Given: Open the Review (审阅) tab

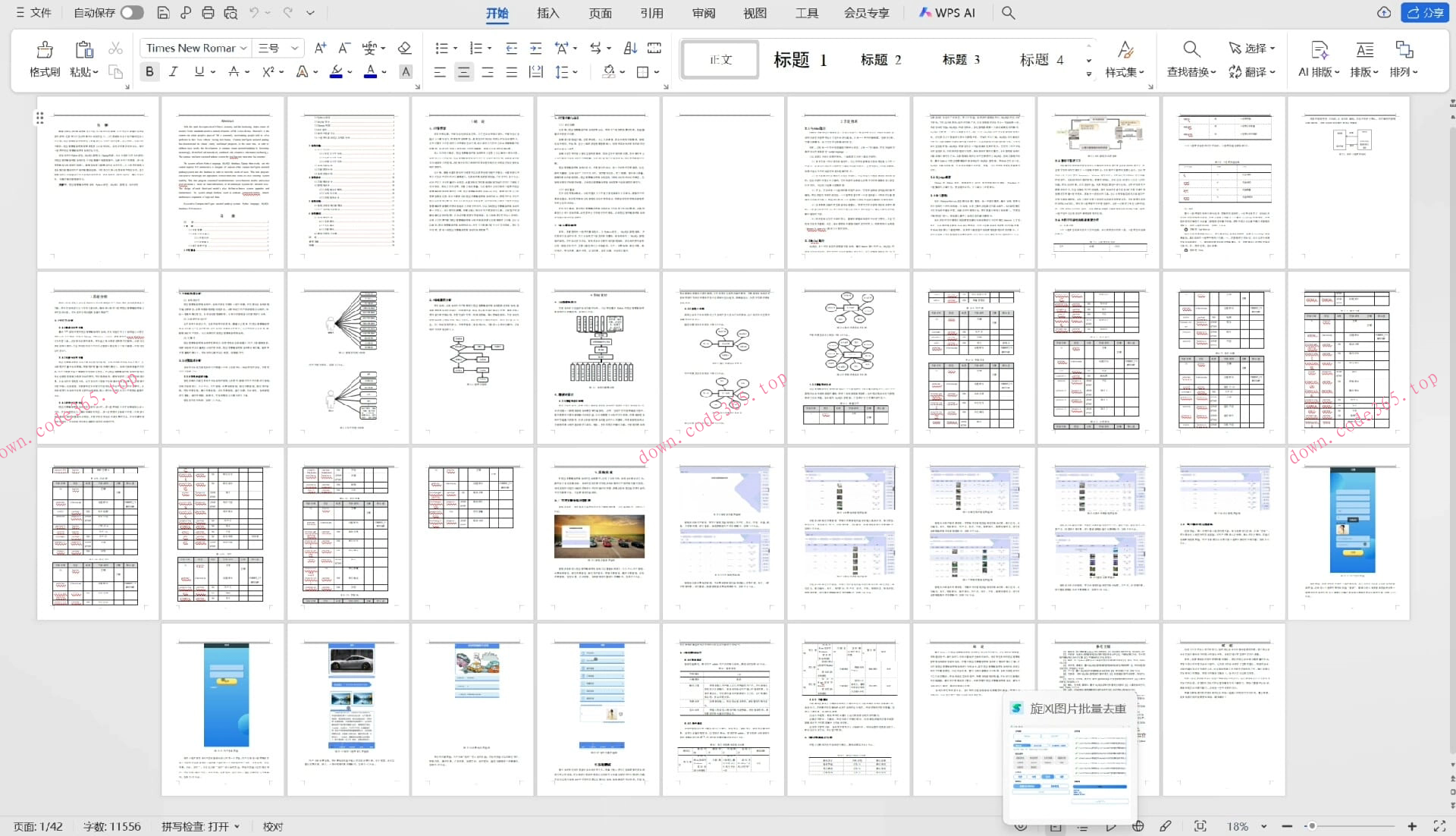Looking at the screenshot, I should click(703, 13).
